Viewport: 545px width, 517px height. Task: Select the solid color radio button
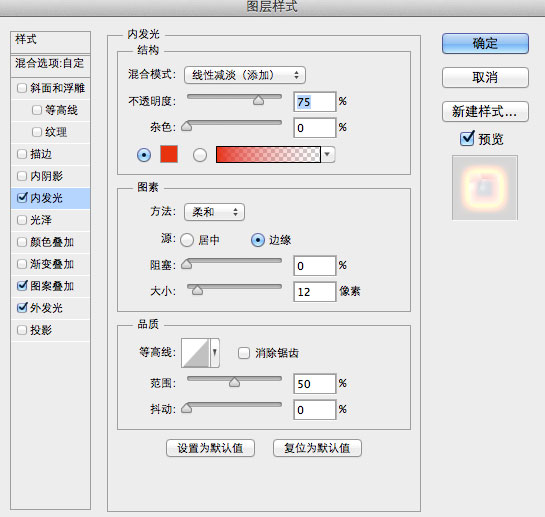coord(144,155)
